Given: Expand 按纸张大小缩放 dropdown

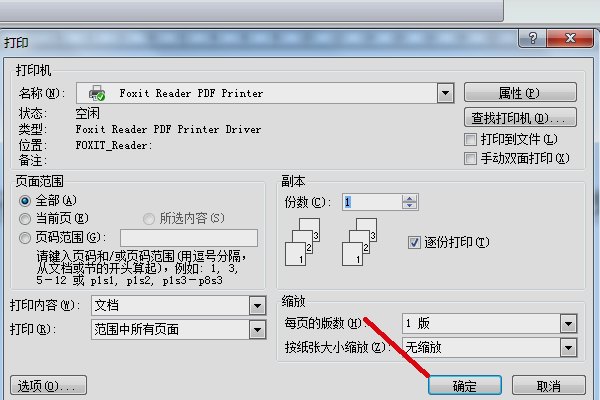Looking at the screenshot, I should point(569,348).
